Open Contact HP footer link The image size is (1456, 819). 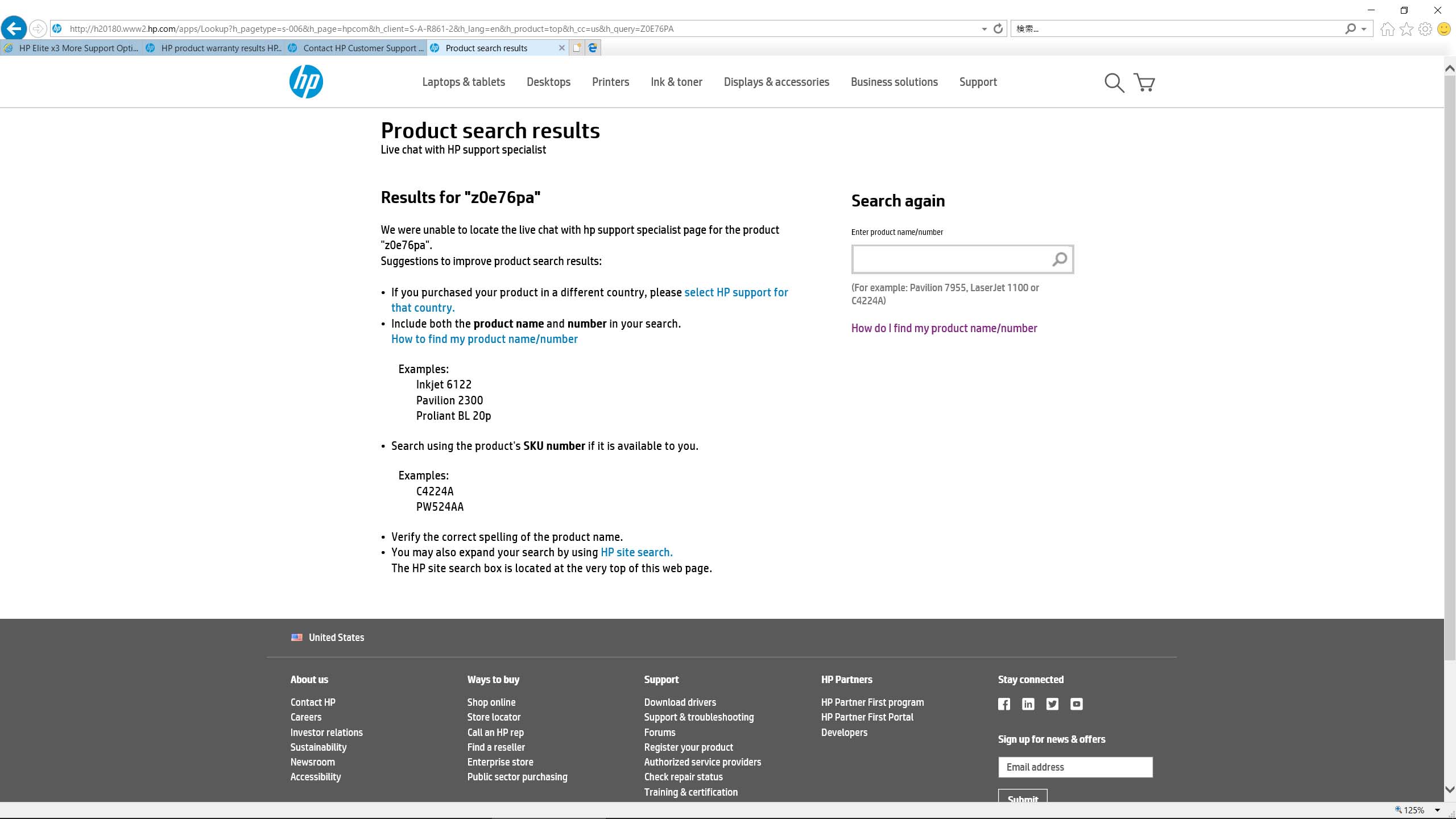(313, 702)
